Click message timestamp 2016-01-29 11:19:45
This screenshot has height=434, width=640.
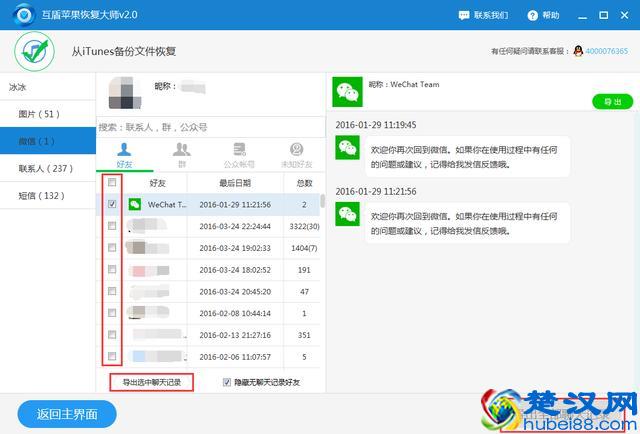(376, 125)
